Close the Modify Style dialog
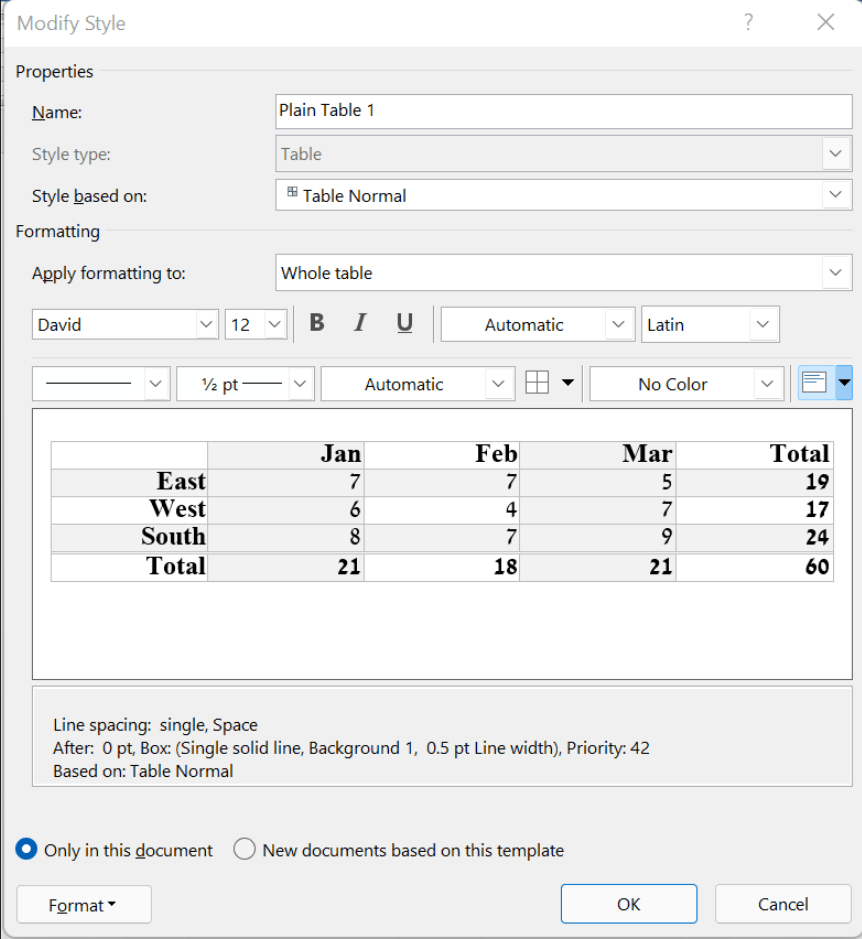Screen dimensions: 862x939 pos(826,23)
